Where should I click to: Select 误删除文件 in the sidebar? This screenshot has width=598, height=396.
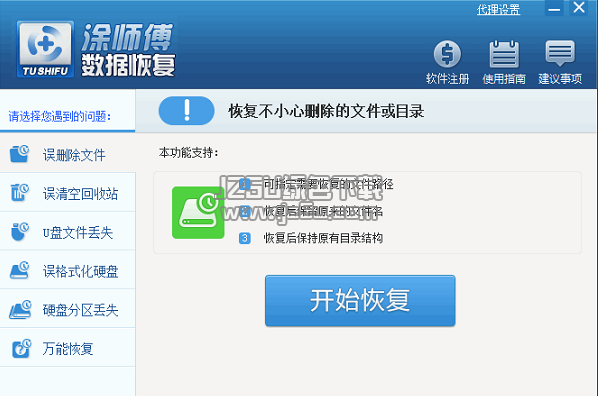pyautogui.click(x=68, y=153)
